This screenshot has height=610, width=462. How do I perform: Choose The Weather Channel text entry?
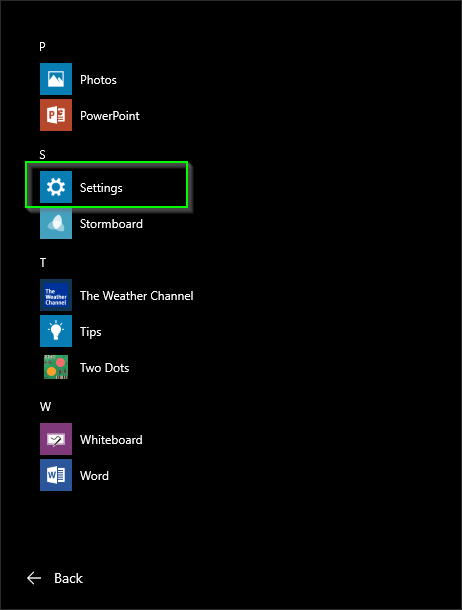pos(136,296)
